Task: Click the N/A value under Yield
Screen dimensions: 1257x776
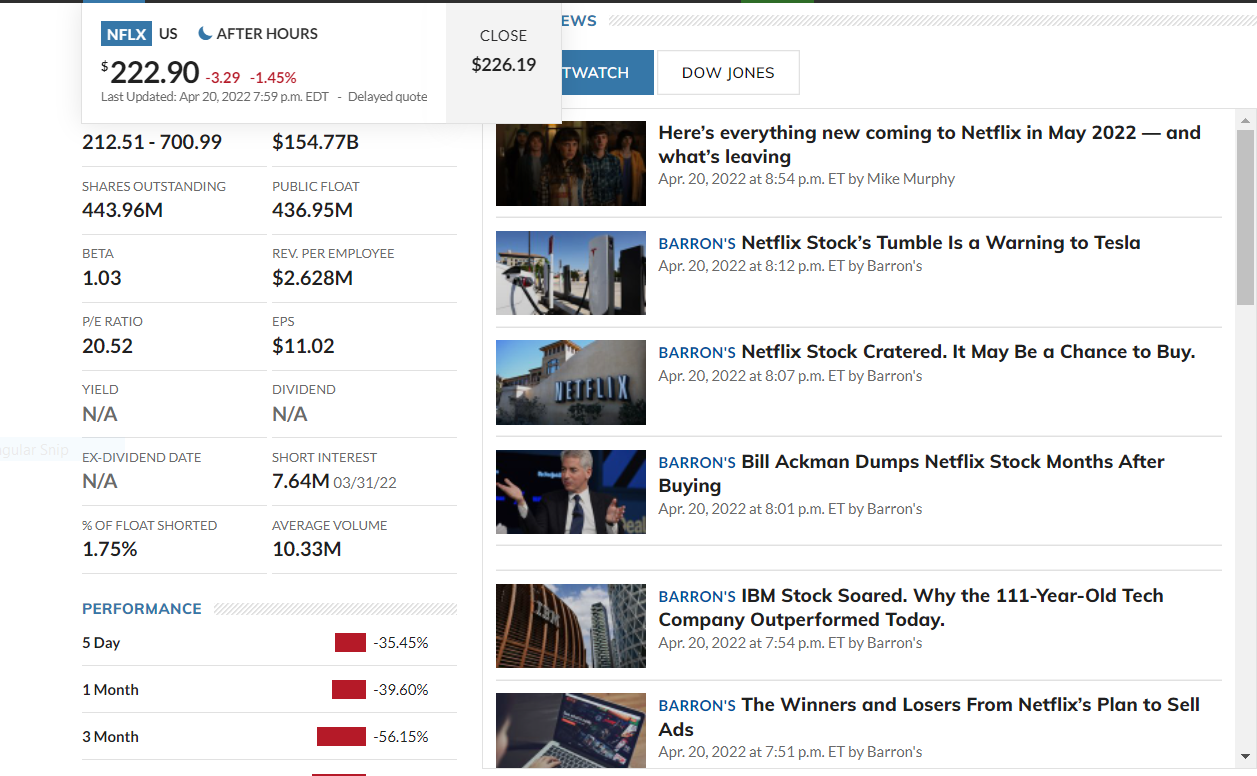Action: pyautogui.click(x=100, y=414)
